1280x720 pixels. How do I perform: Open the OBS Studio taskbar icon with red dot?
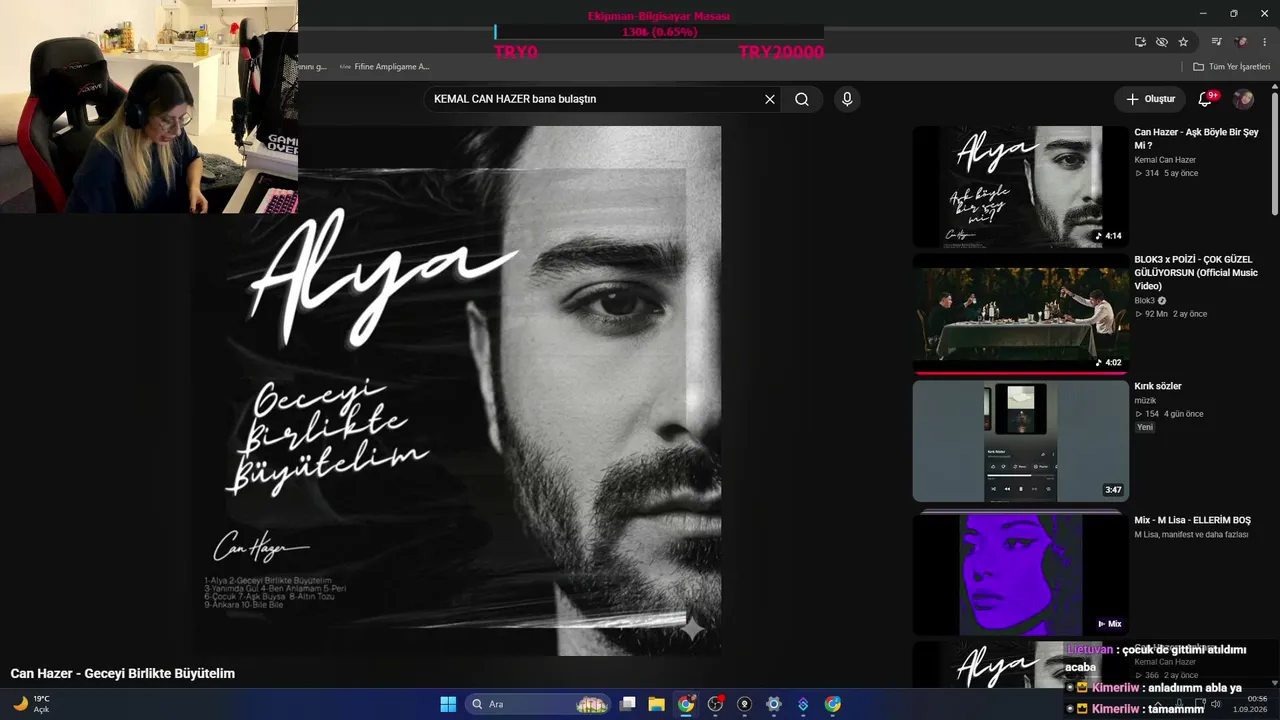[715, 704]
